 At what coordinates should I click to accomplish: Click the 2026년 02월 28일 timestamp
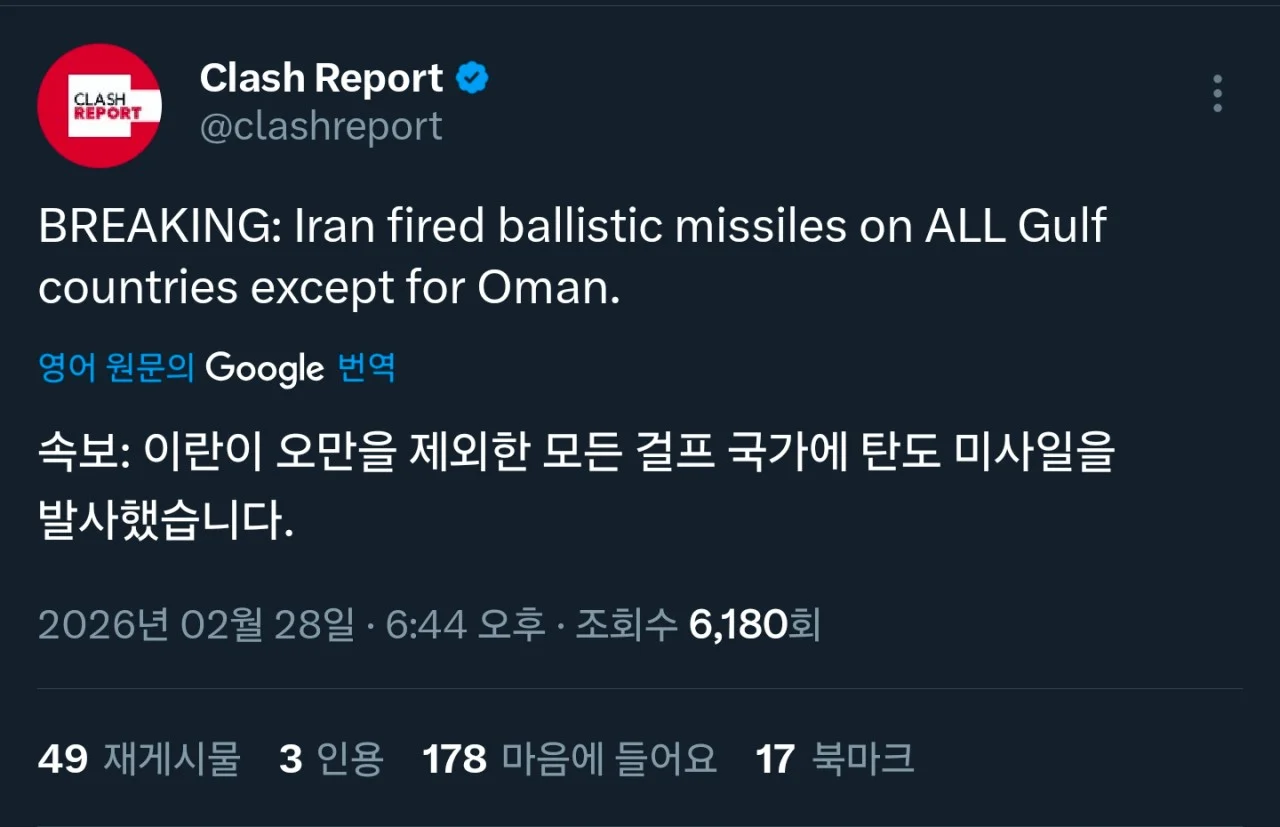tap(195, 623)
